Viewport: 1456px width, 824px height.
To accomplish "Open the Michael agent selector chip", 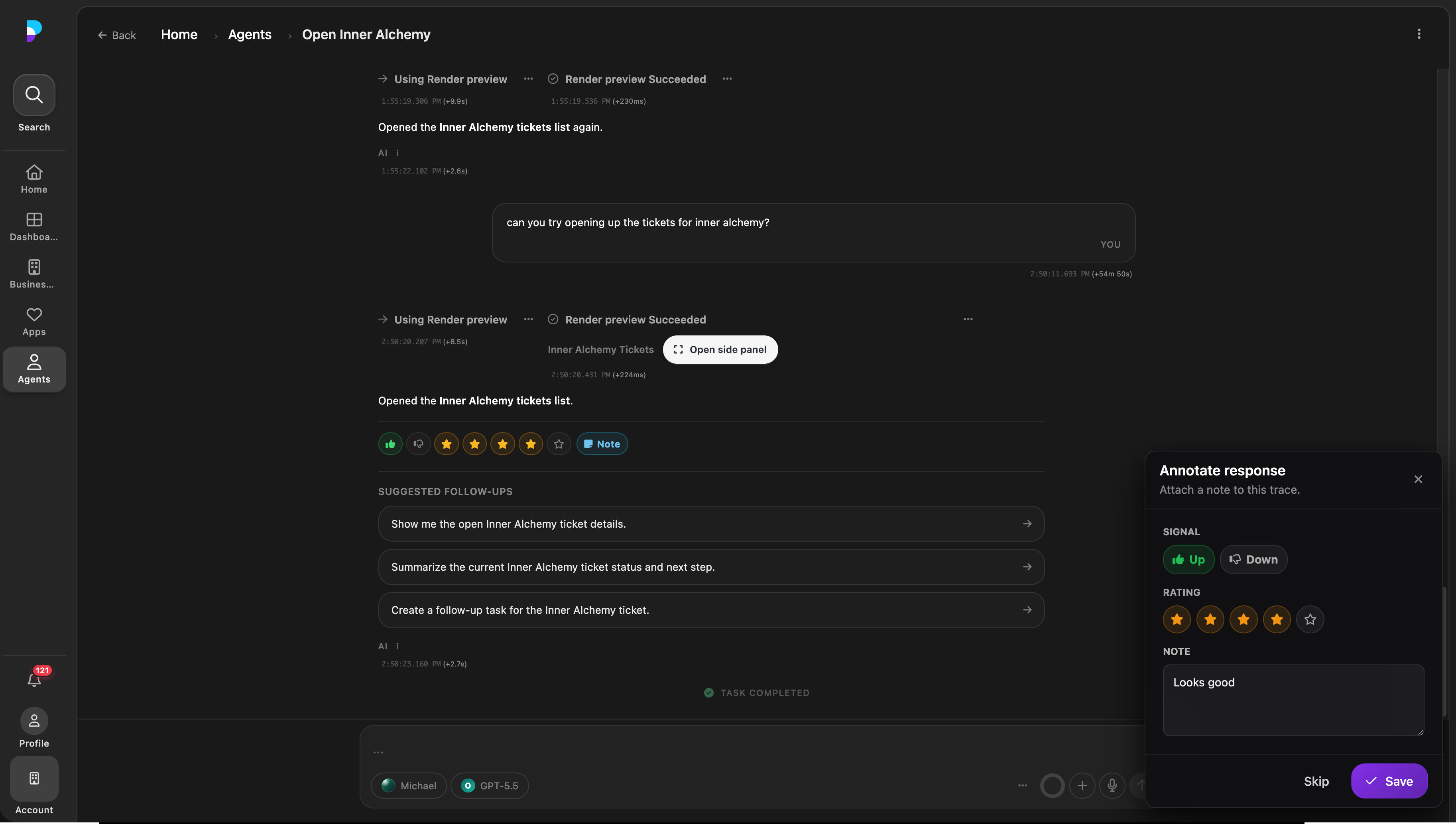I will [x=408, y=786].
